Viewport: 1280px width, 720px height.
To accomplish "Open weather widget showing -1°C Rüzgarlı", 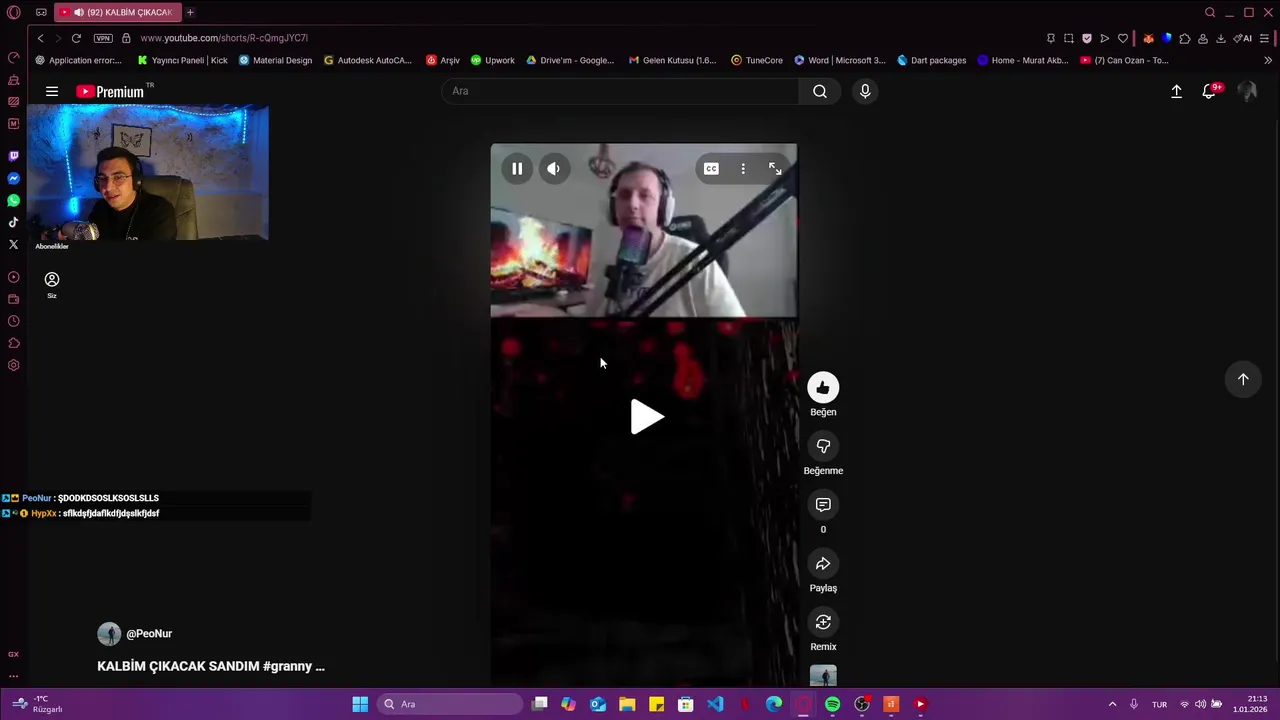I will [x=38, y=704].
